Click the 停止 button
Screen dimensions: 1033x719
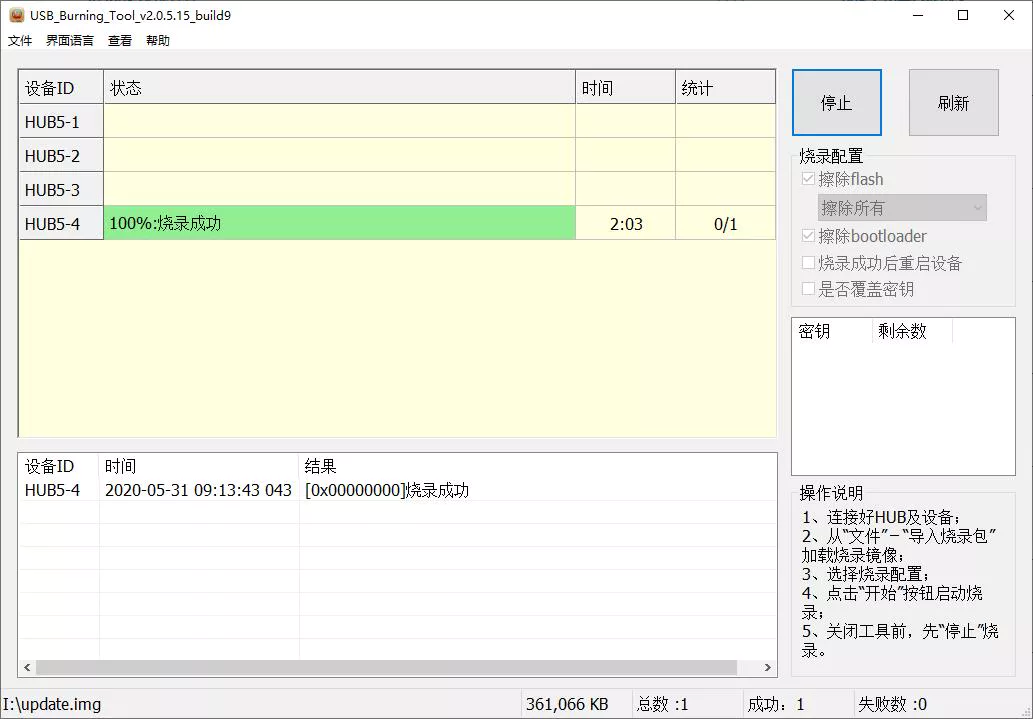point(837,103)
